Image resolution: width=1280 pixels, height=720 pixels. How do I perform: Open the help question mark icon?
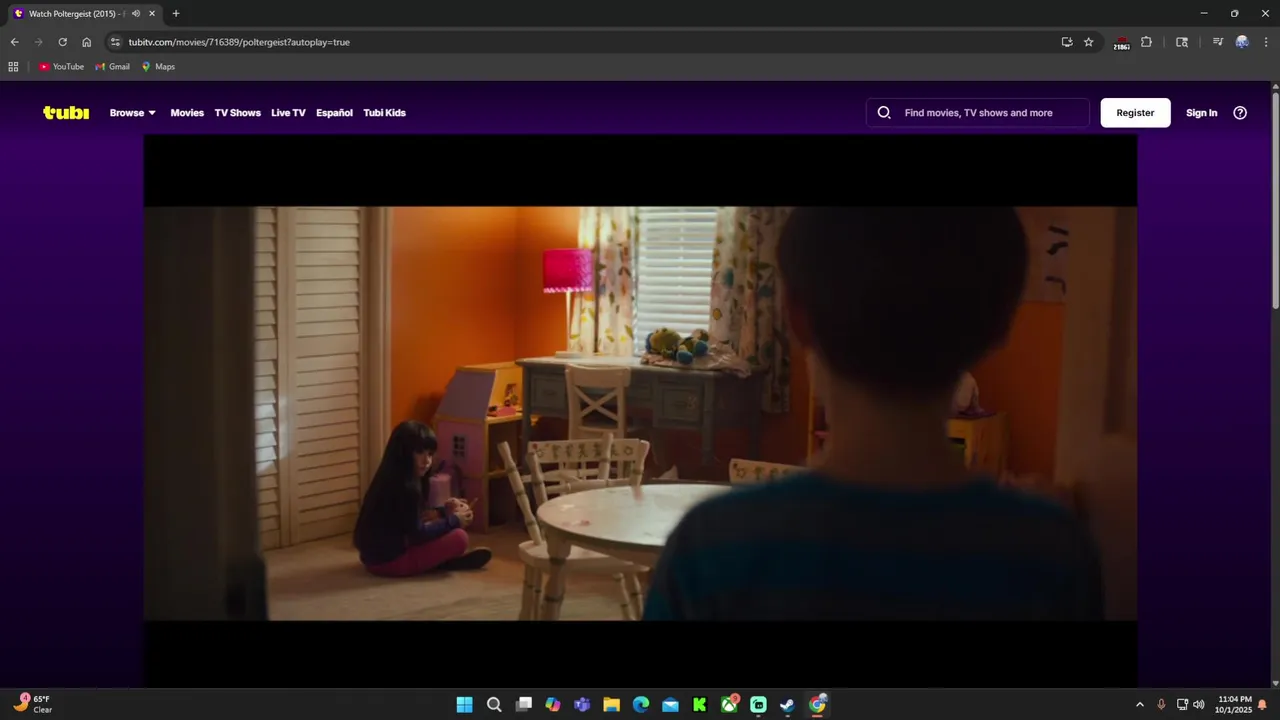[x=1240, y=113]
